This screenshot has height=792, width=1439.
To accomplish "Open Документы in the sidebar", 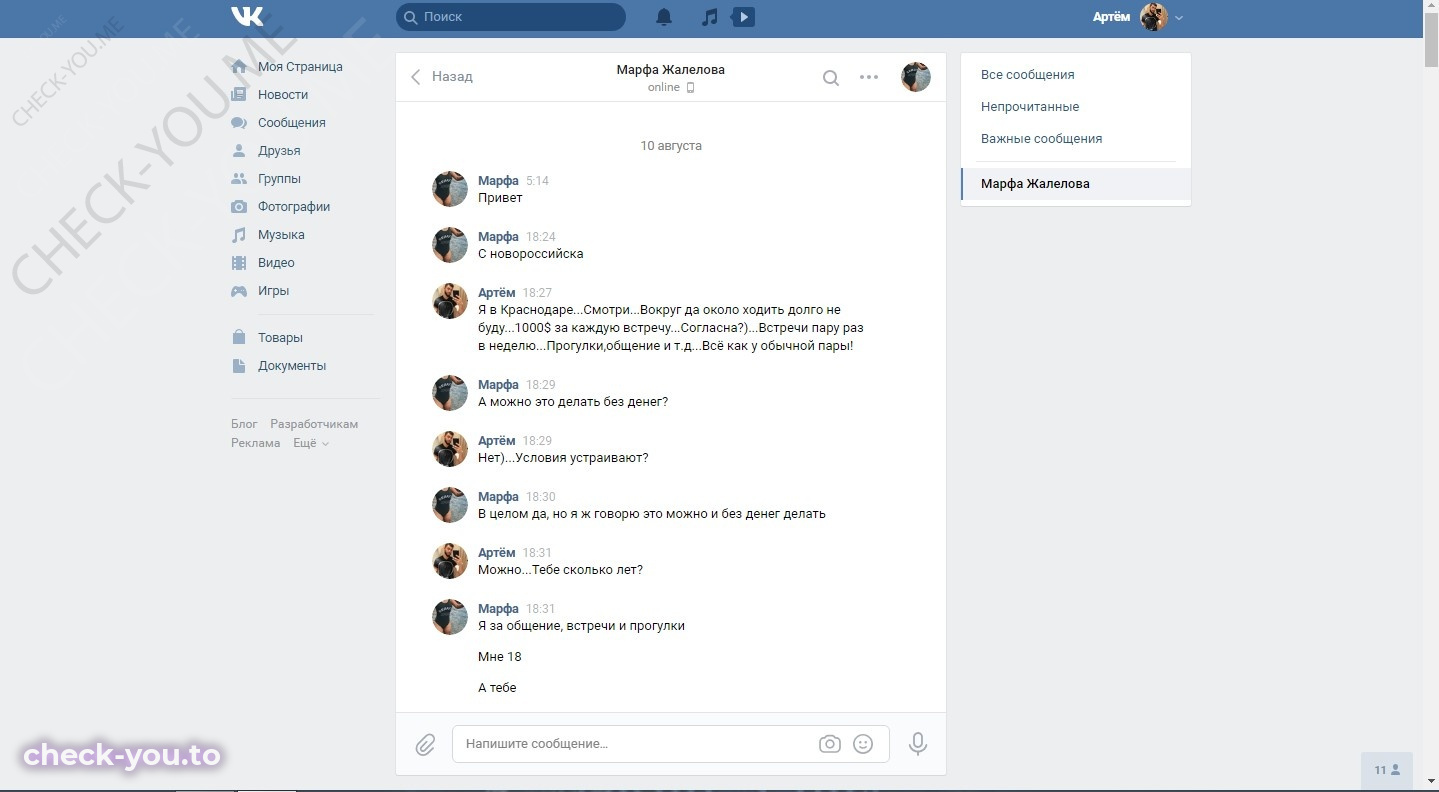I will pyautogui.click(x=292, y=366).
